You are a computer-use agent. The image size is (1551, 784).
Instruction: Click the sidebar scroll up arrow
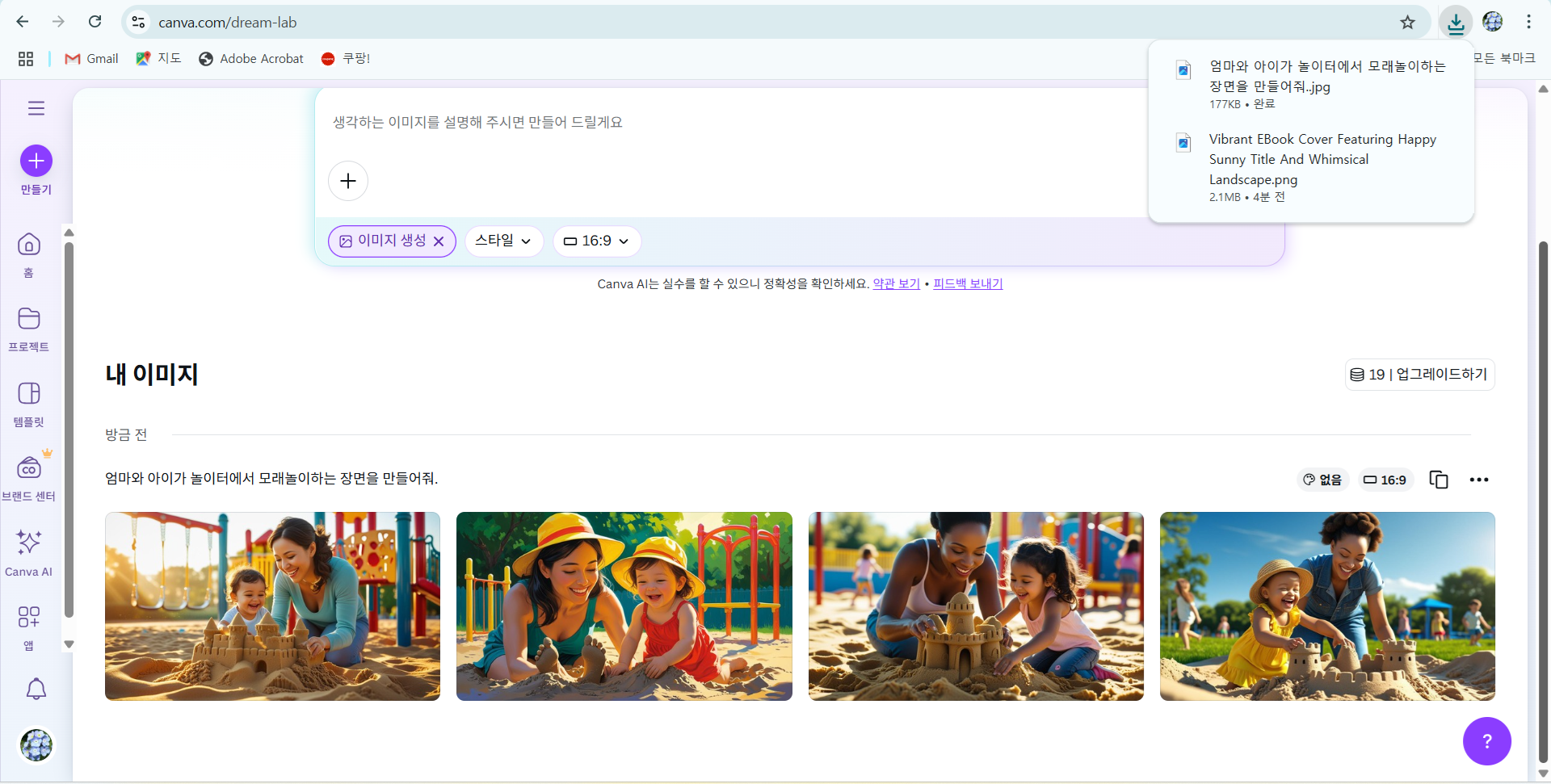[x=69, y=233]
